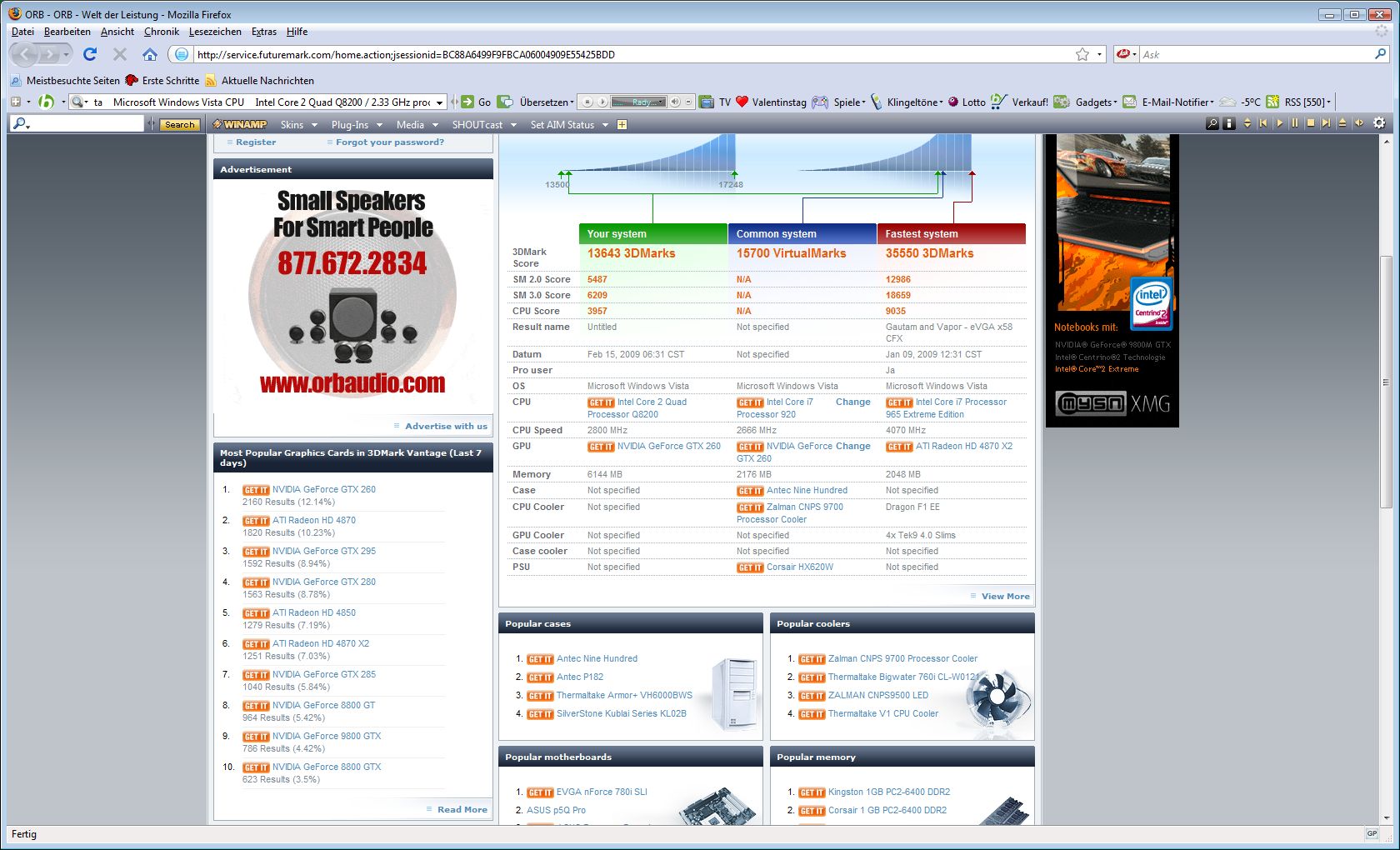Open the TV toolbar icon
Viewport: 1400px width, 850px height.
click(707, 102)
